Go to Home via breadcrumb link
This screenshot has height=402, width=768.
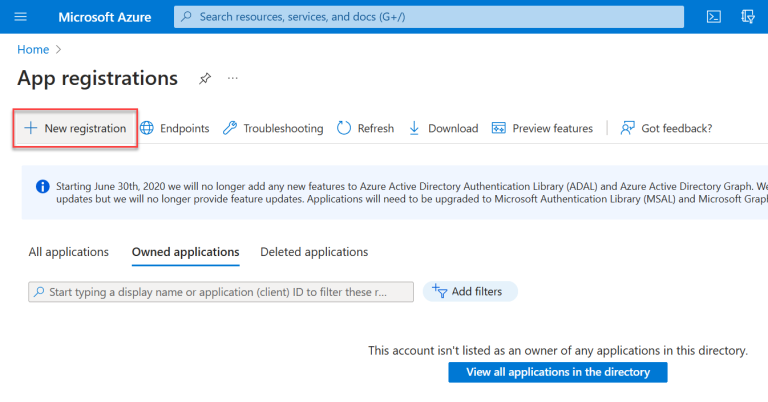point(33,49)
